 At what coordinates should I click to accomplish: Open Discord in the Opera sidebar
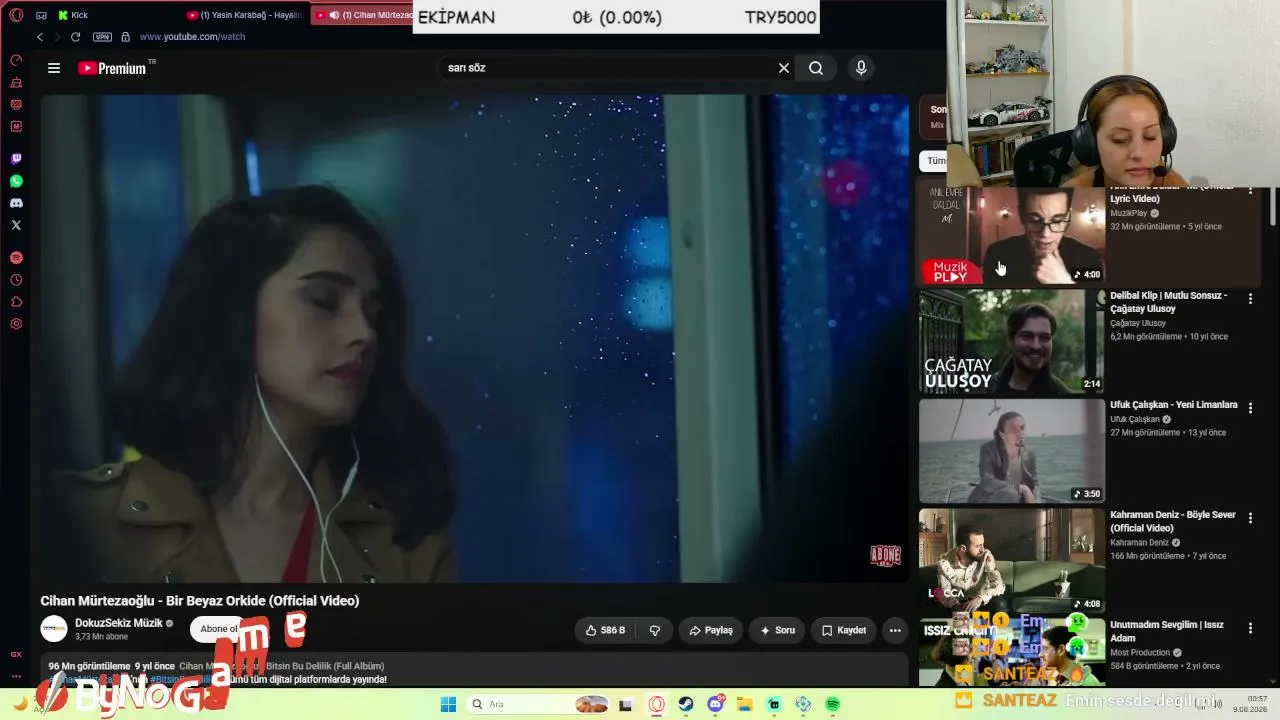[x=16, y=203]
